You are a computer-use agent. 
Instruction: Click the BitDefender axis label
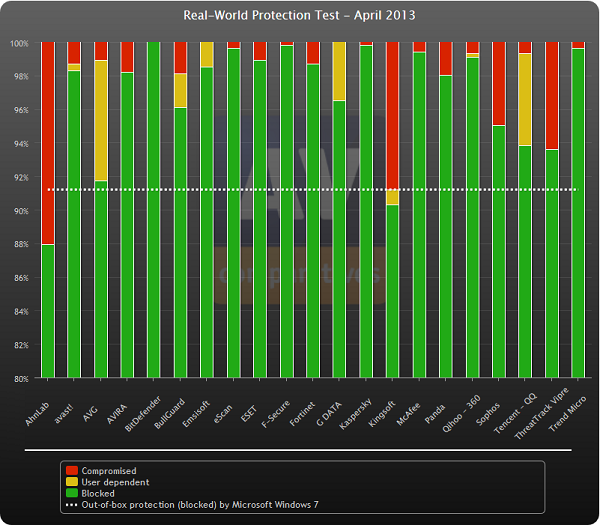tap(143, 414)
